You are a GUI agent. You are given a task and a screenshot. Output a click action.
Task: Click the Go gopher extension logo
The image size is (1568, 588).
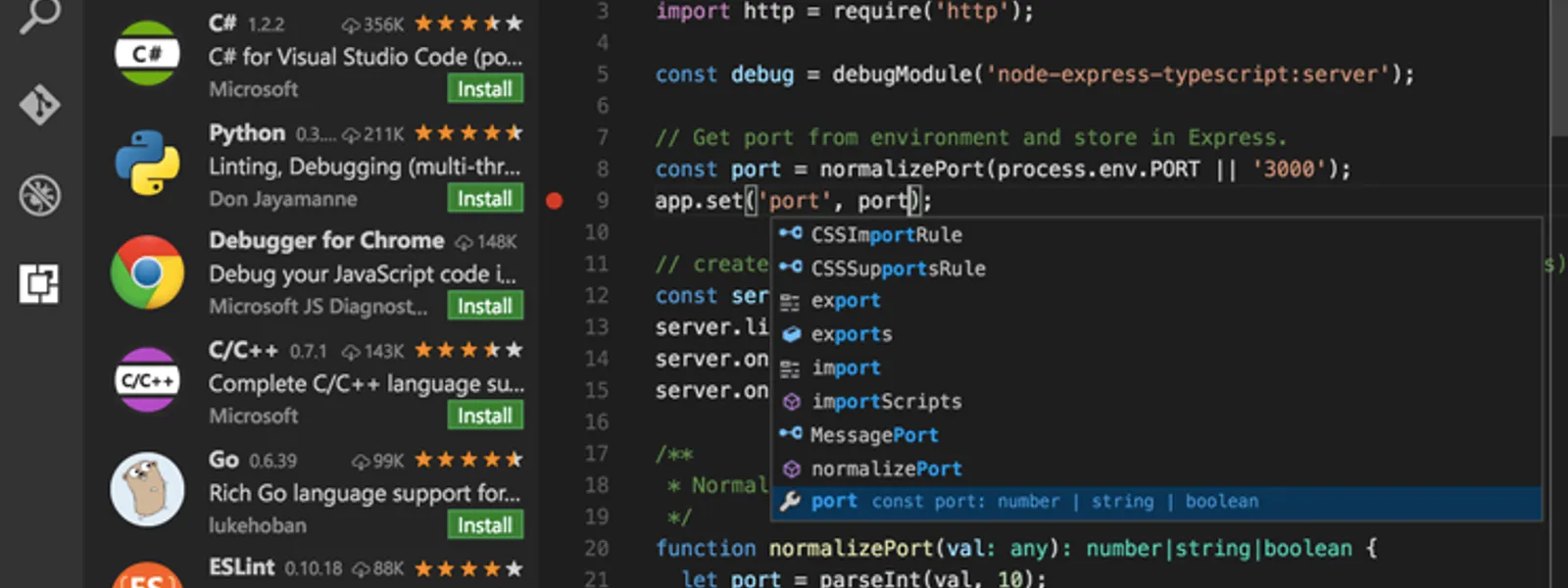click(147, 489)
